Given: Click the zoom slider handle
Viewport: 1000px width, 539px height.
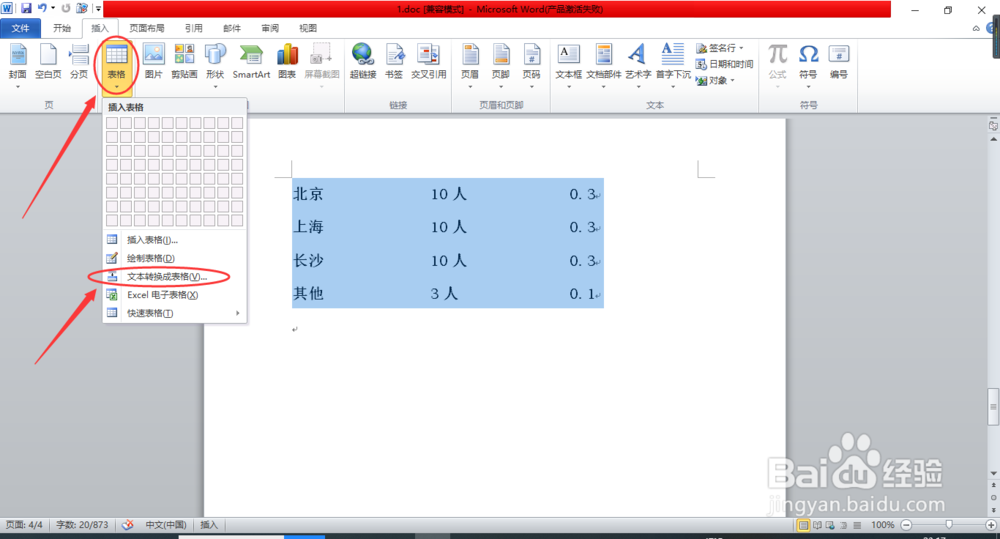Looking at the screenshot, I should coord(949,525).
